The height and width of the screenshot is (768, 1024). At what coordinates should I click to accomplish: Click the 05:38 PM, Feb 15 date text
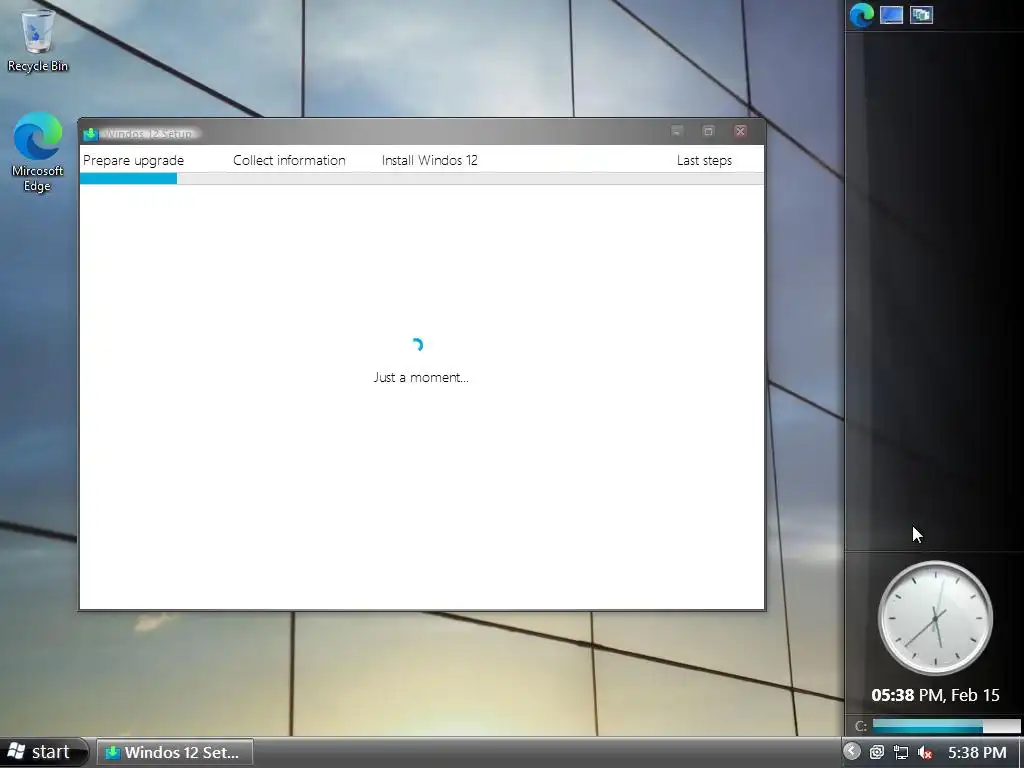pos(935,695)
